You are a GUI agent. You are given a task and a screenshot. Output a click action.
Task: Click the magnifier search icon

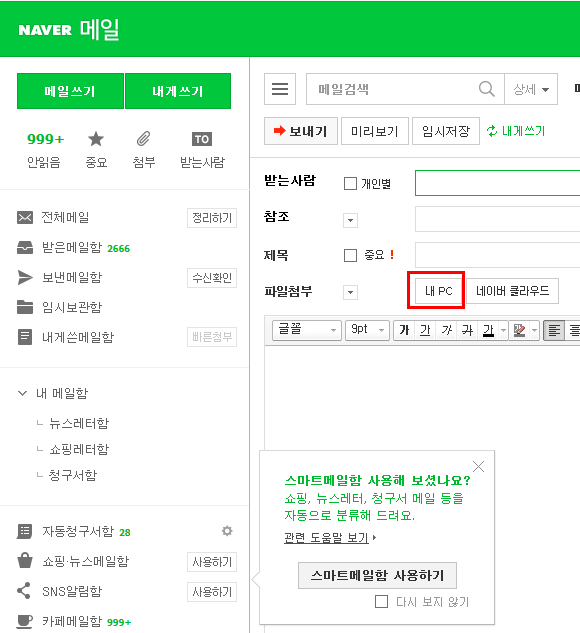[486, 89]
